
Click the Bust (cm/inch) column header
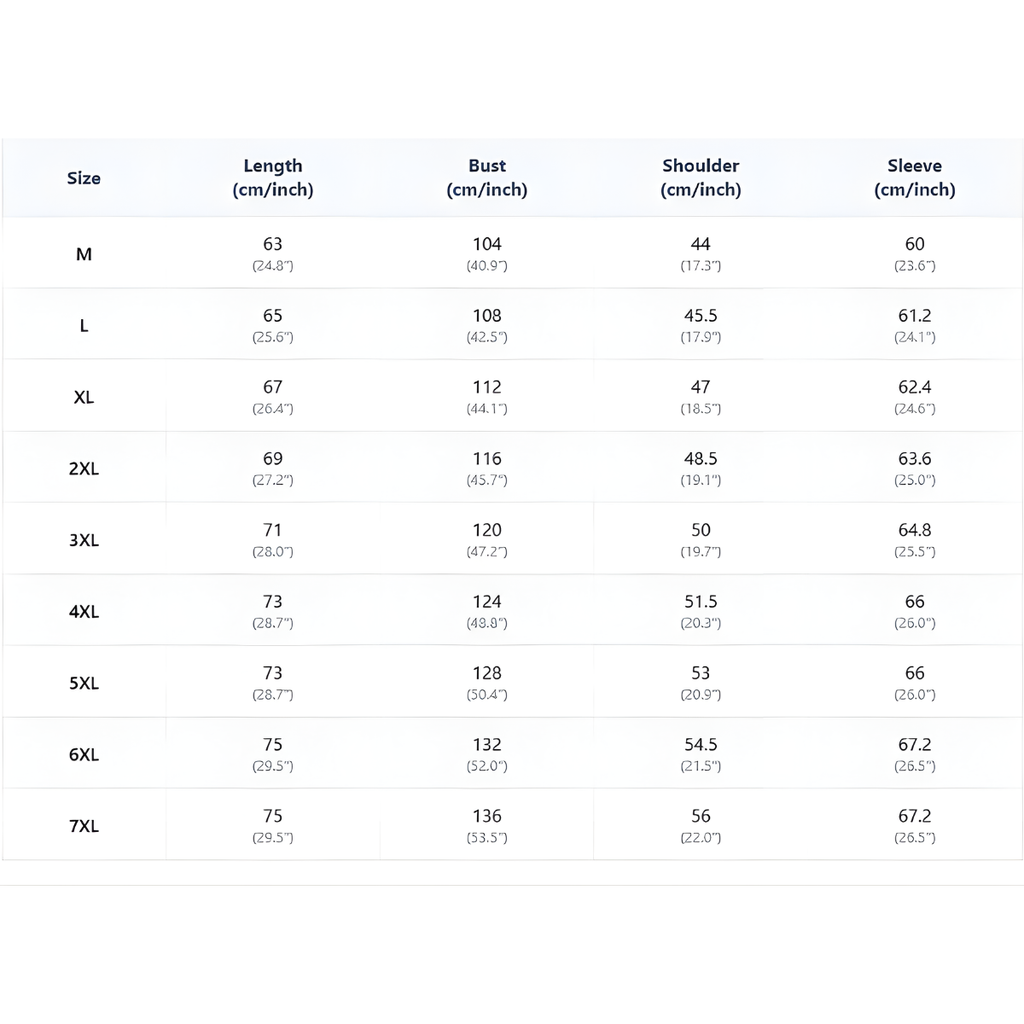pyautogui.click(x=487, y=178)
